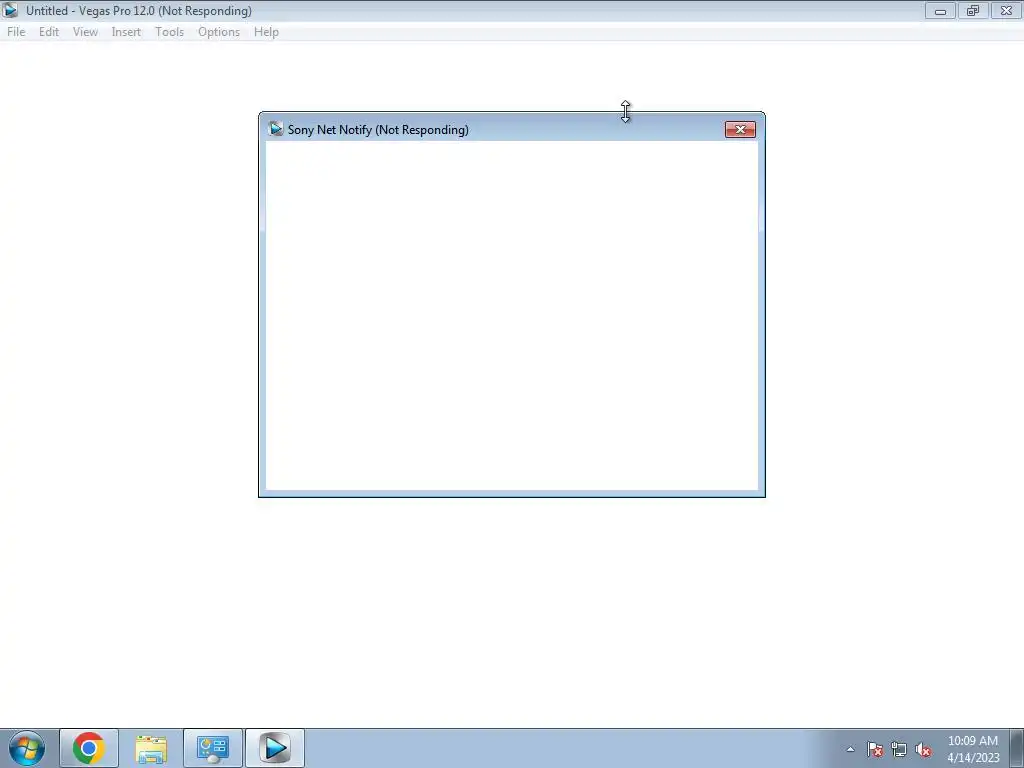Open the Options menu
The width and height of the screenshot is (1024, 768).
tap(219, 32)
